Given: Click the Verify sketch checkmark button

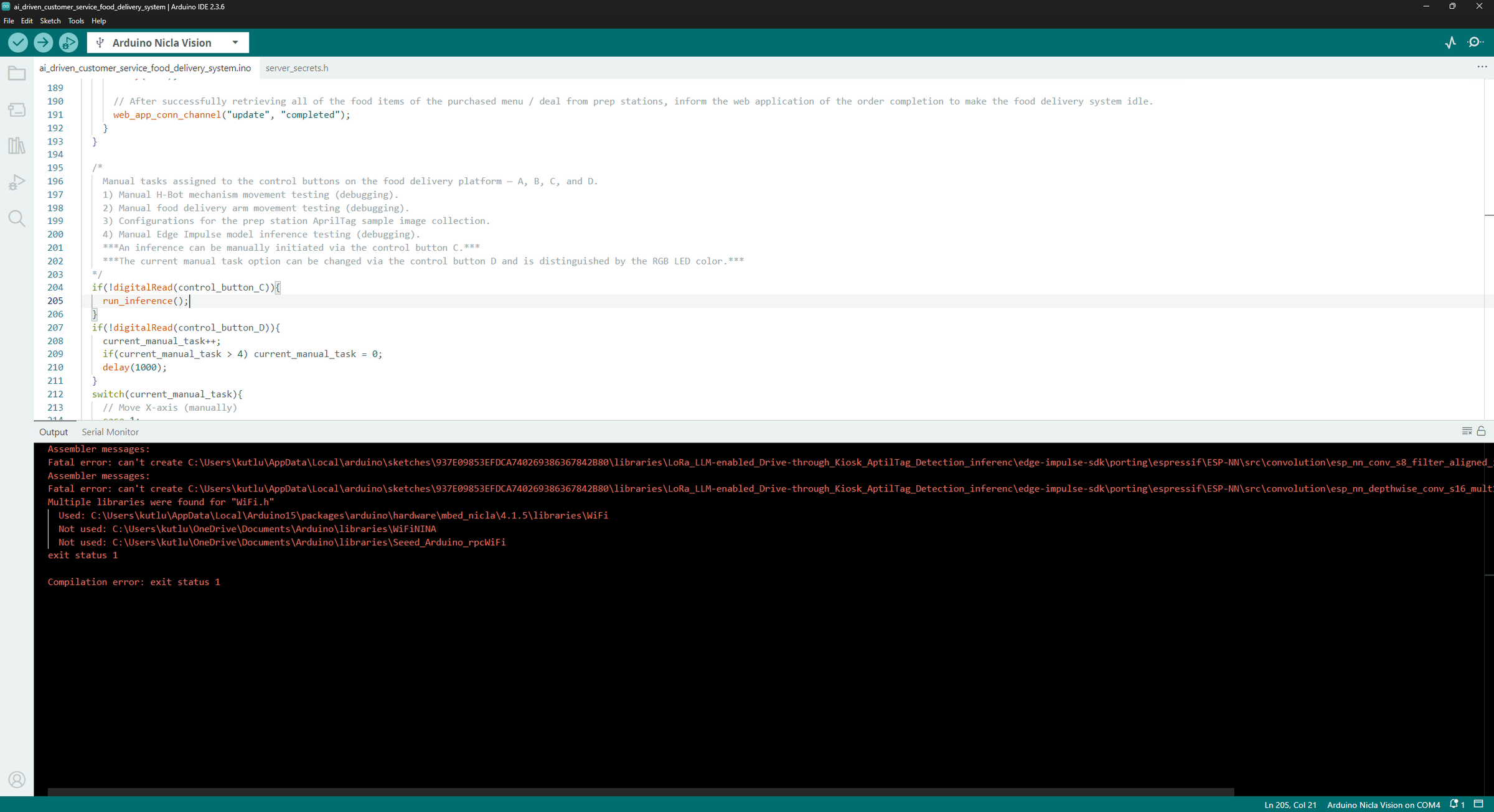Looking at the screenshot, I should click(x=18, y=42).
